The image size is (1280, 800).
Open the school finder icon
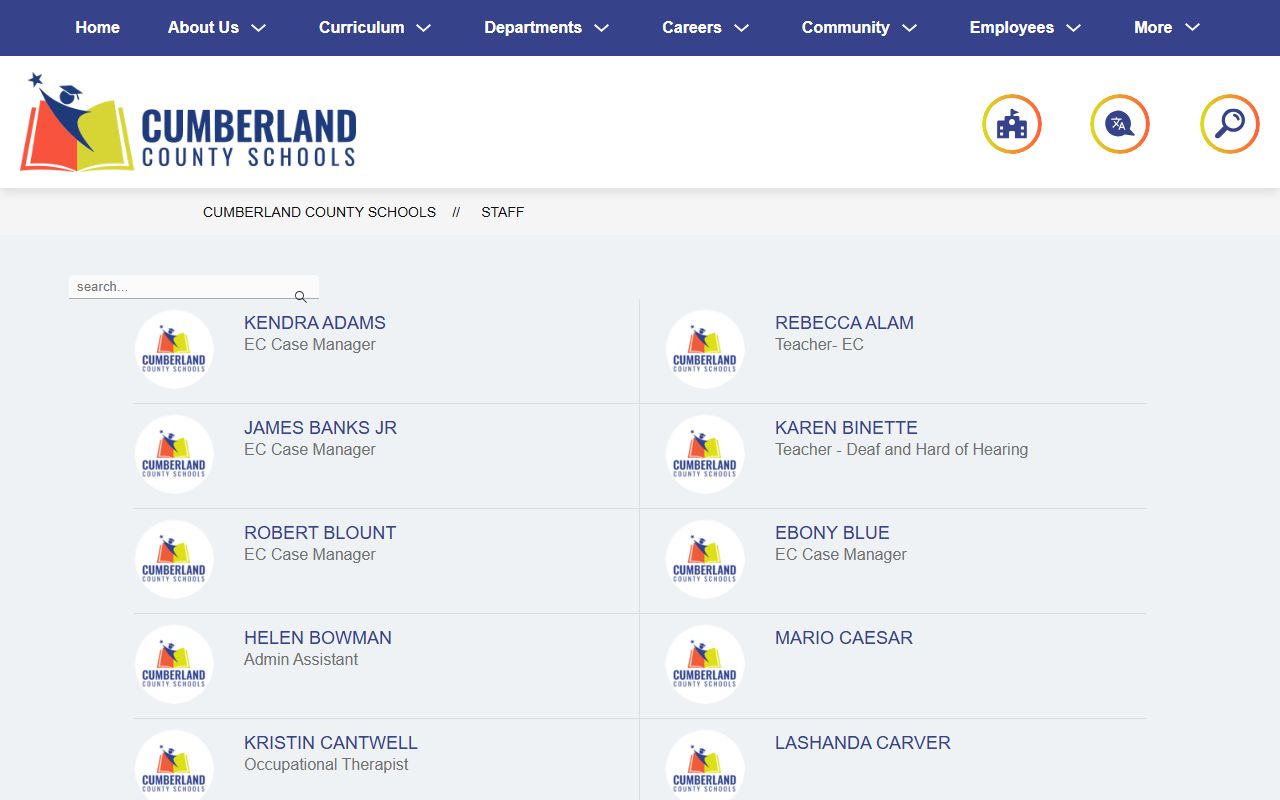[x=1012, y=124]
